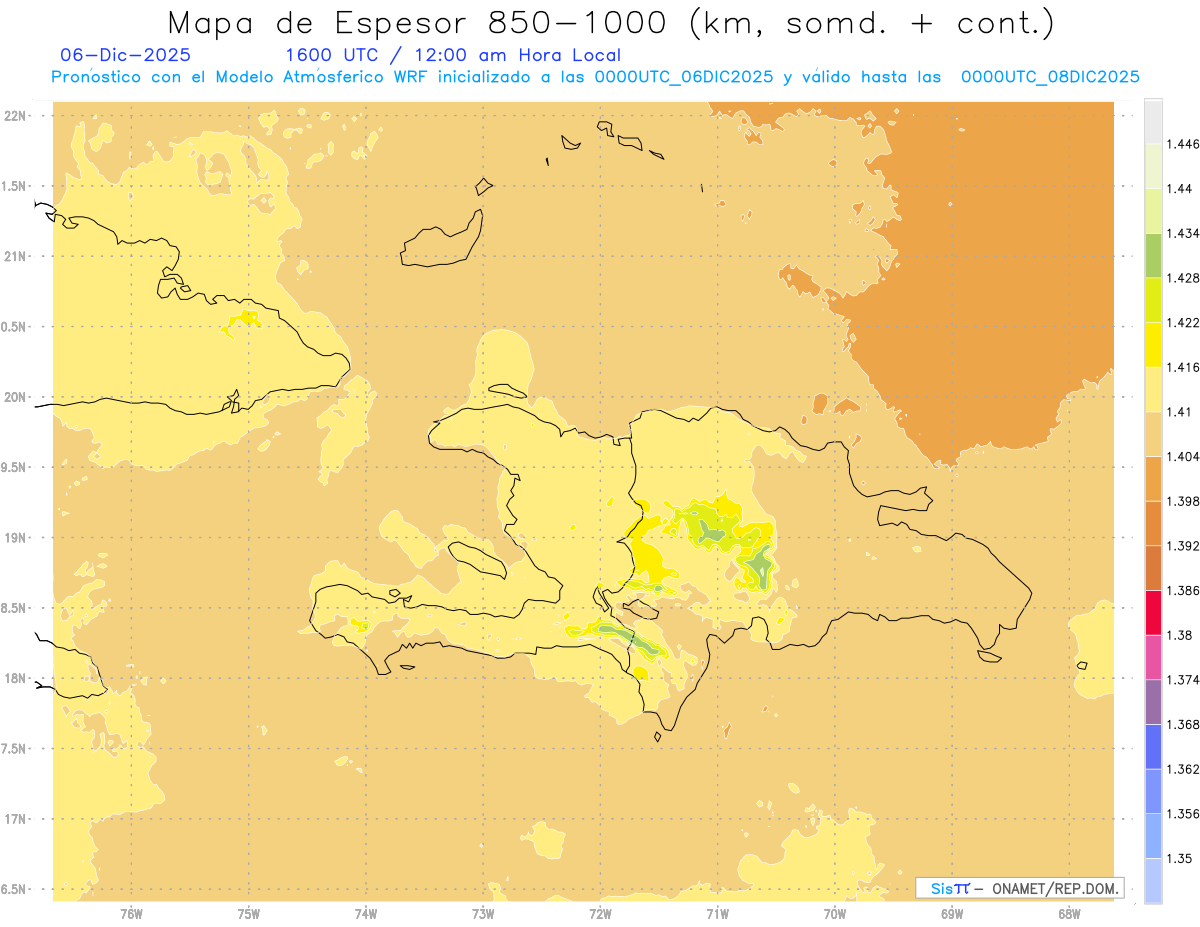Click the legend value '1.416'
The image size is (1200, 927).
point(1183,367)
